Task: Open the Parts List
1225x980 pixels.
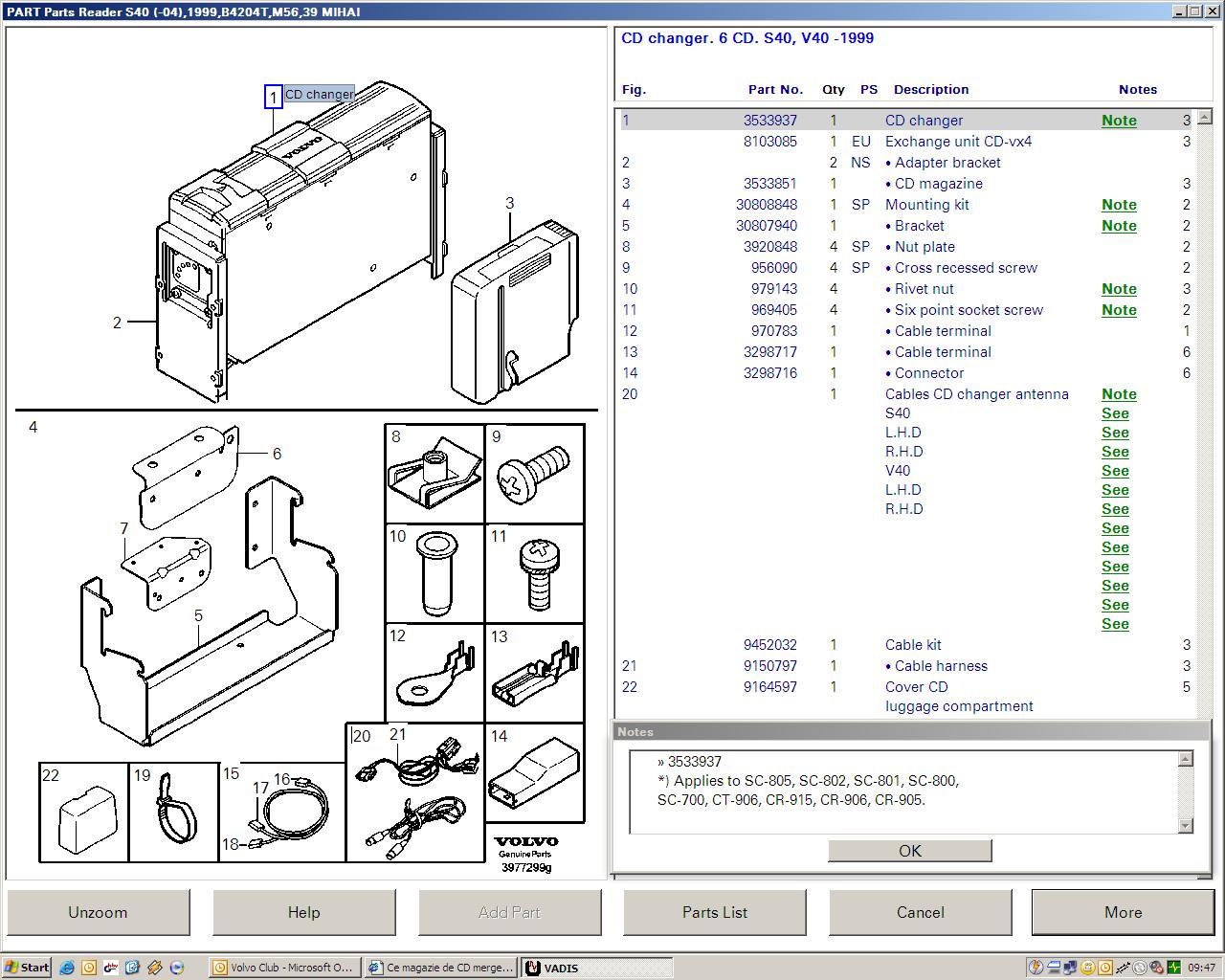Action: 715,912
